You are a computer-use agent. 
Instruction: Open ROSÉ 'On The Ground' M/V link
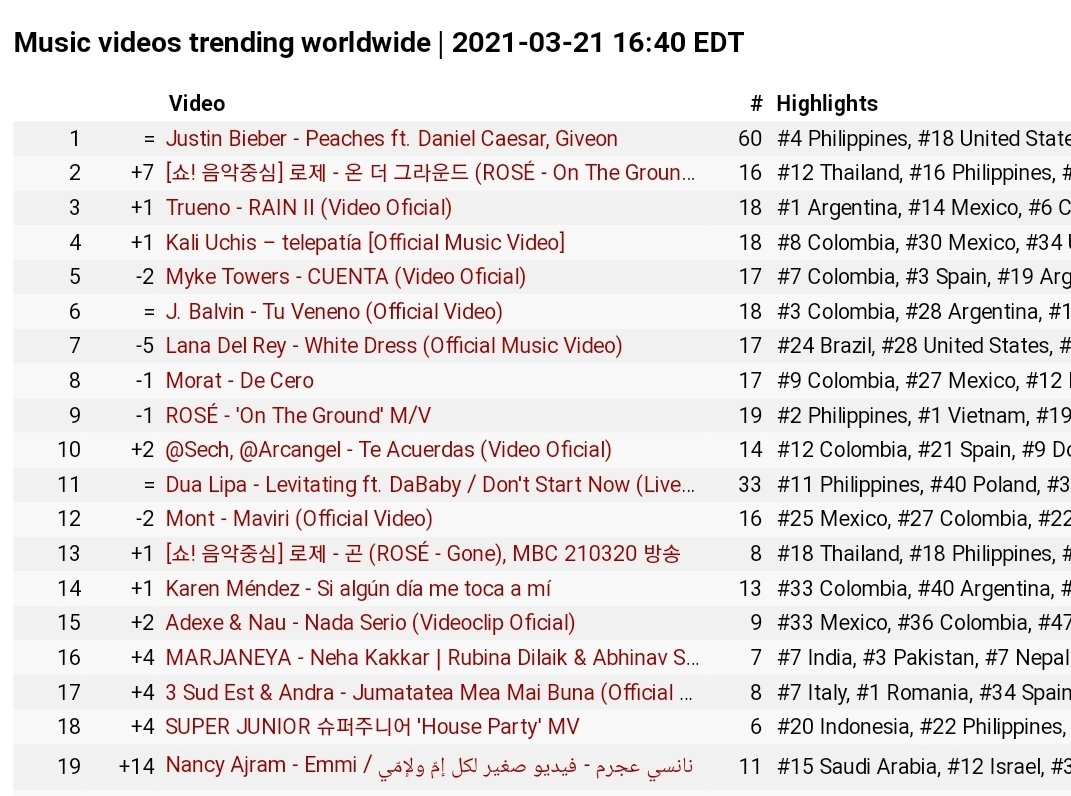(298, 415)
